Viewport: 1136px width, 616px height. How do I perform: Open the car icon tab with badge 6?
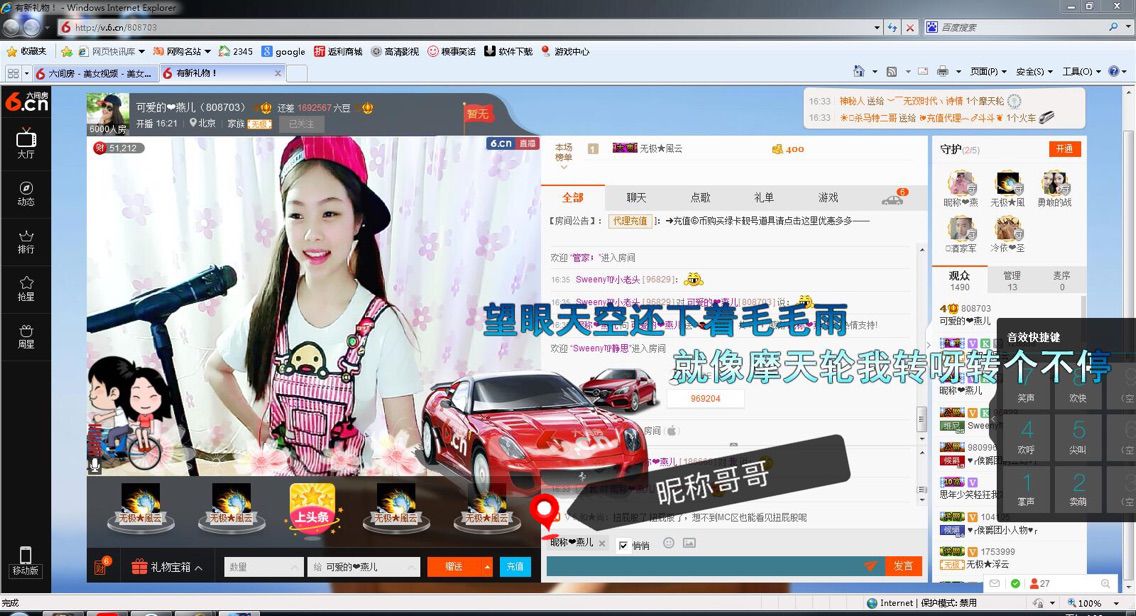893,197
